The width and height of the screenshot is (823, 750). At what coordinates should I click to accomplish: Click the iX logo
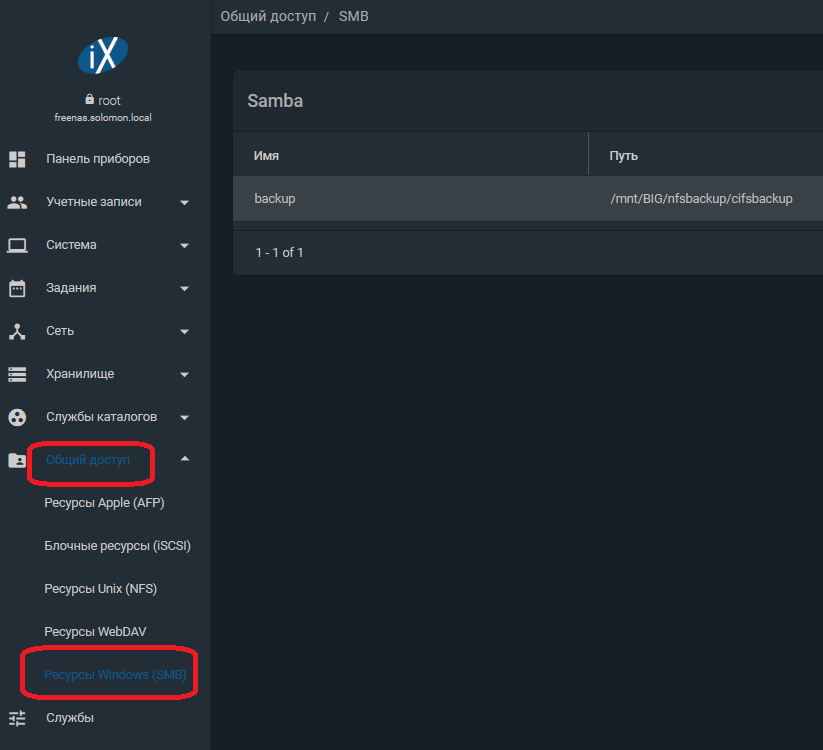(103, 55)
